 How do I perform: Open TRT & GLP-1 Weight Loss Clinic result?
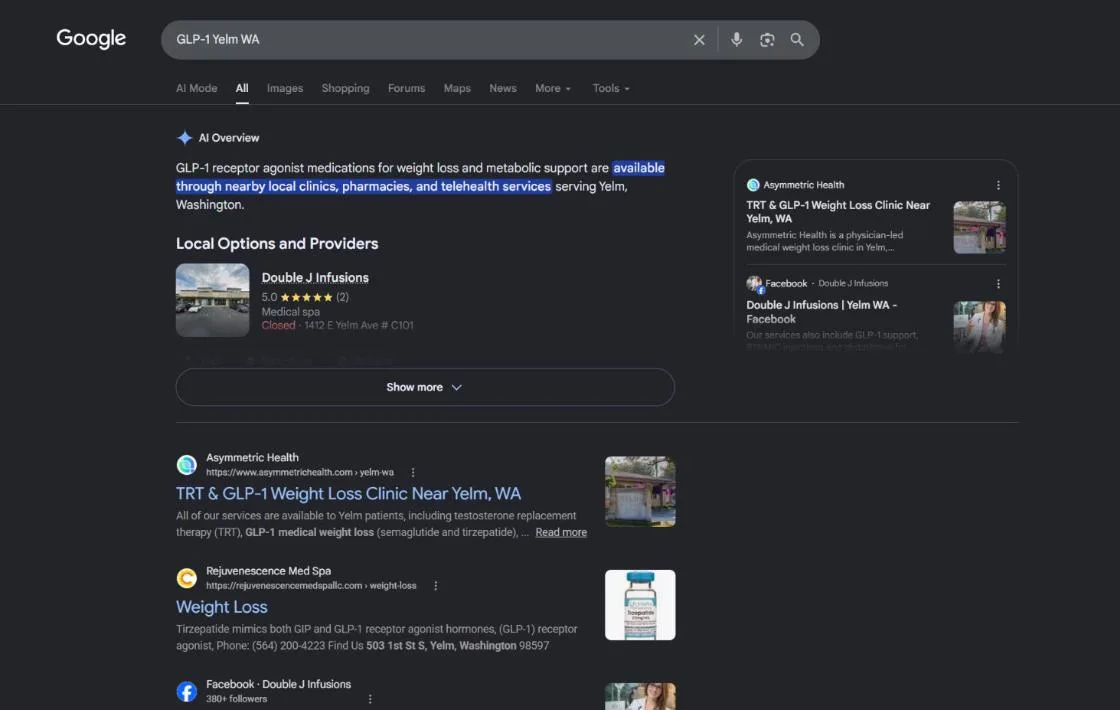(x=349, y=494)
